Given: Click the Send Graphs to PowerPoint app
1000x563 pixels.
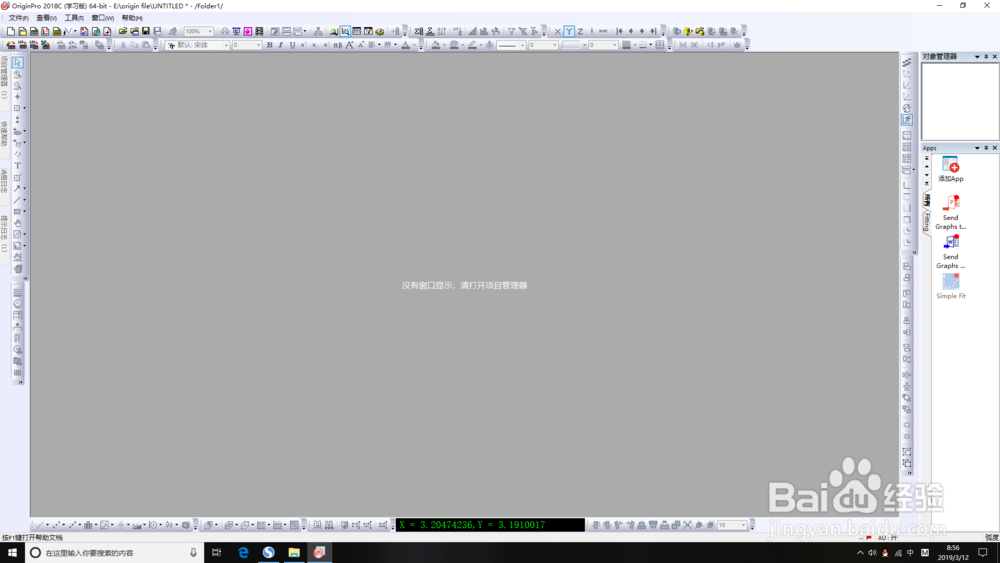Looking at the screenshot, I should tap(950, 212).
